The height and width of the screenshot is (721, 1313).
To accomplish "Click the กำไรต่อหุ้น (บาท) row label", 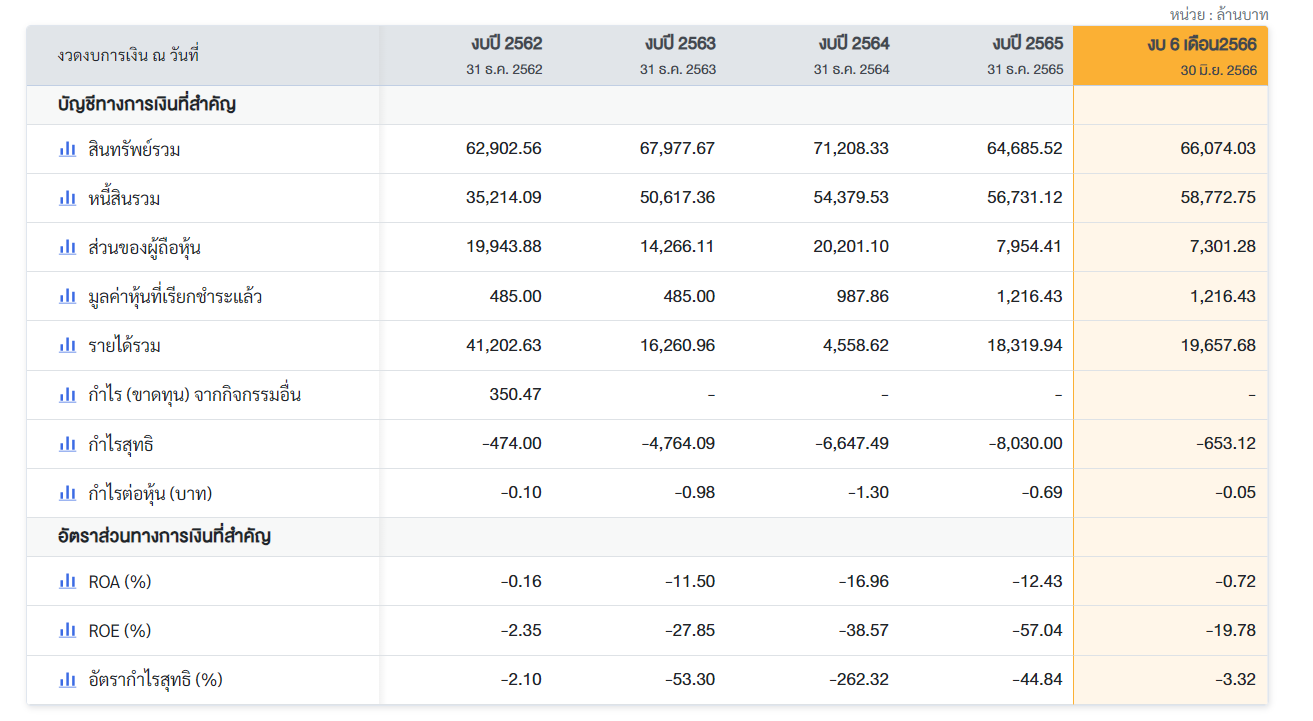I will (150, 494).
